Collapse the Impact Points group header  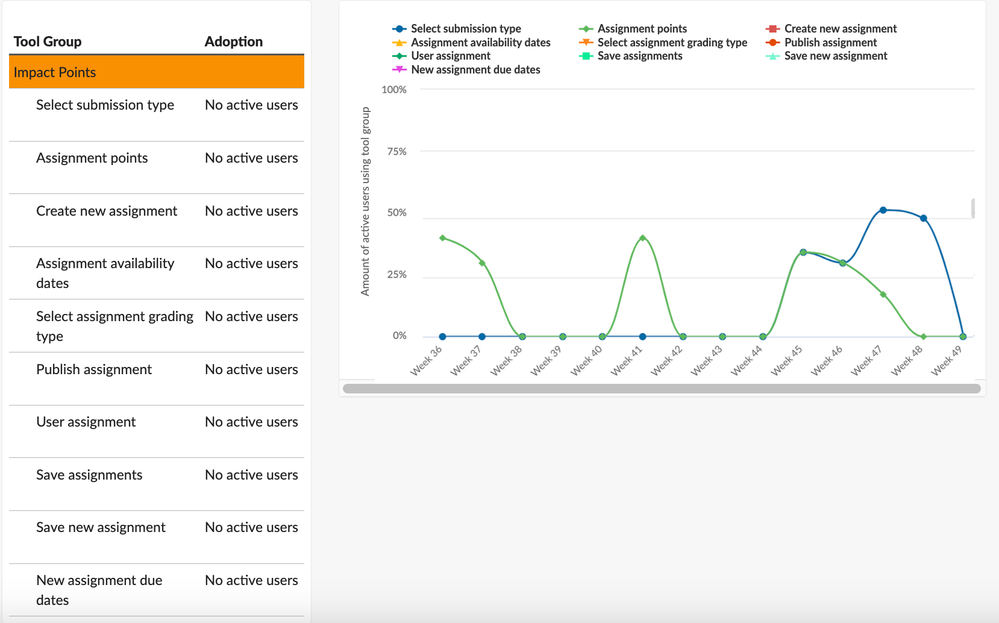156,72
